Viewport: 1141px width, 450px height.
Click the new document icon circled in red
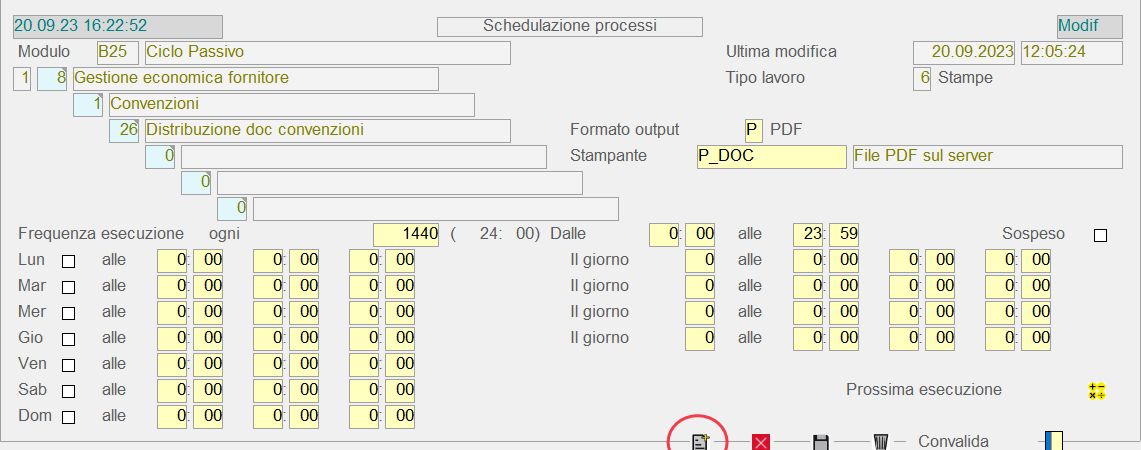coord(700,441)
